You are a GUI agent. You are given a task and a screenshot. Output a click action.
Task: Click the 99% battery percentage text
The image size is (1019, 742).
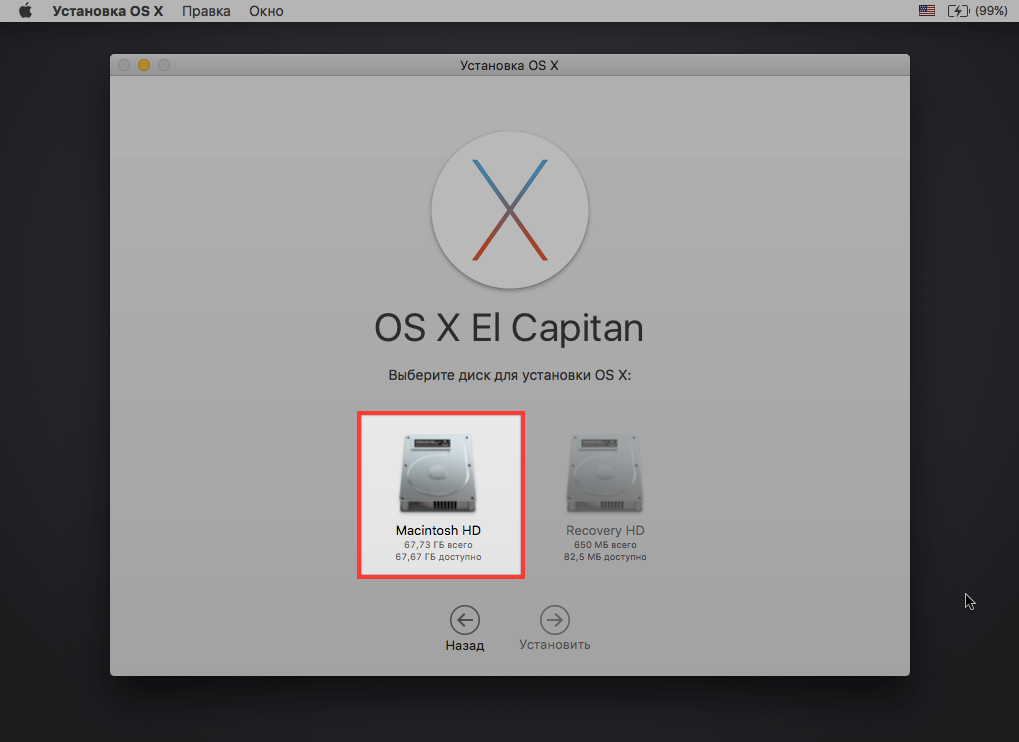[992, 10]
